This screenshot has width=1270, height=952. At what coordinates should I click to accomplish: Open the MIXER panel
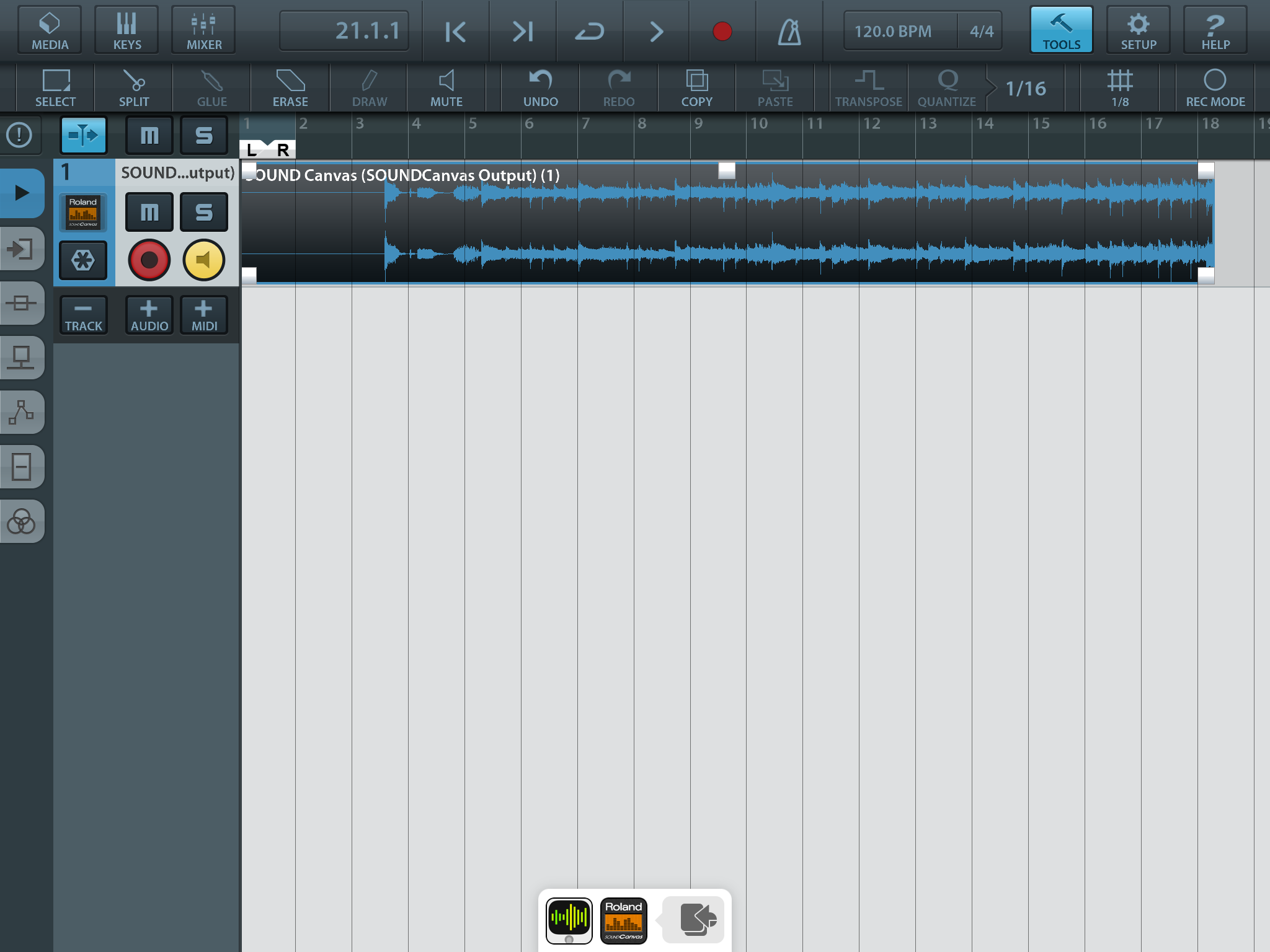tap(204, 30)
